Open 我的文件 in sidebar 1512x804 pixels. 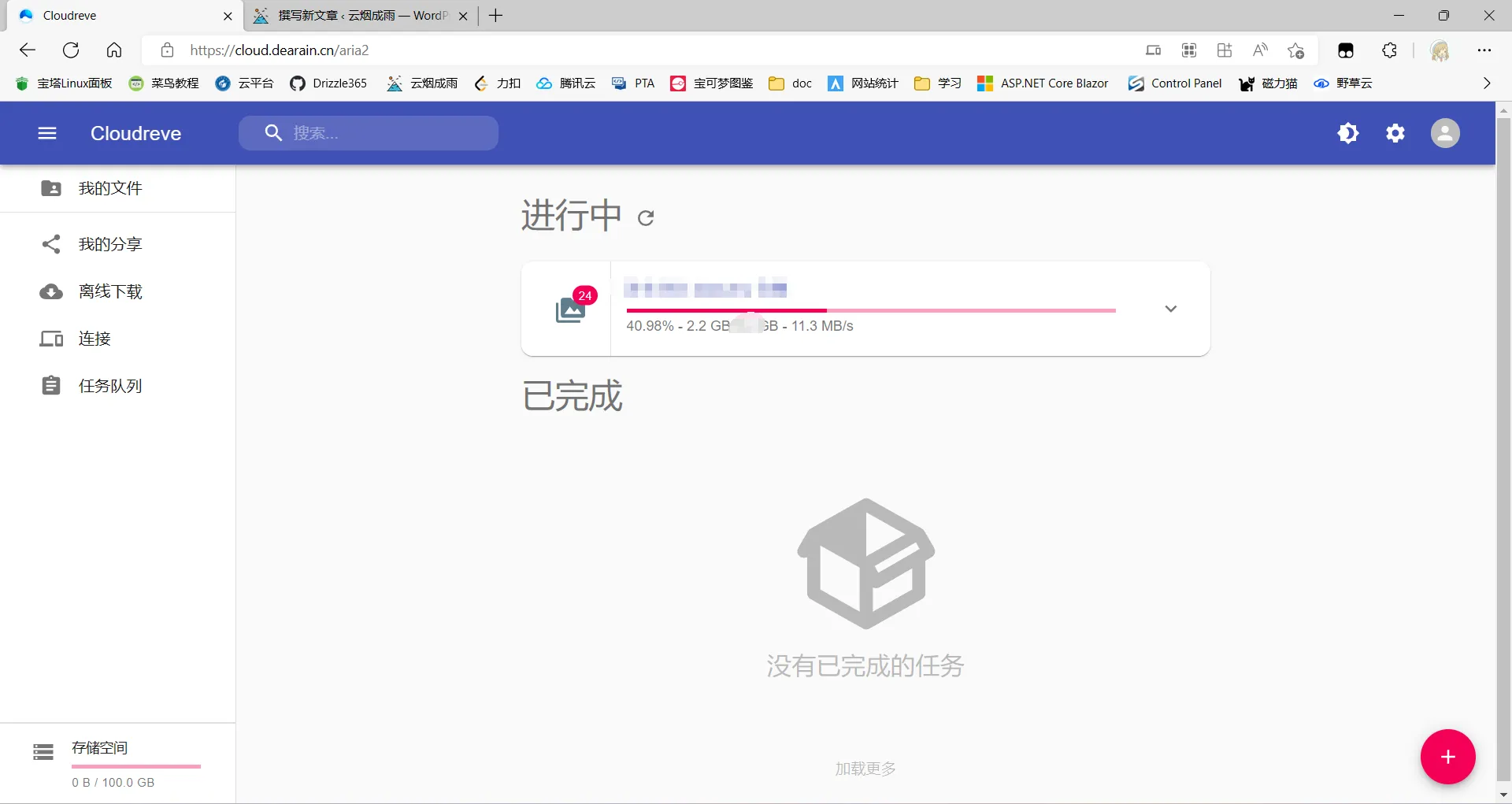click(x=110, y=188)
